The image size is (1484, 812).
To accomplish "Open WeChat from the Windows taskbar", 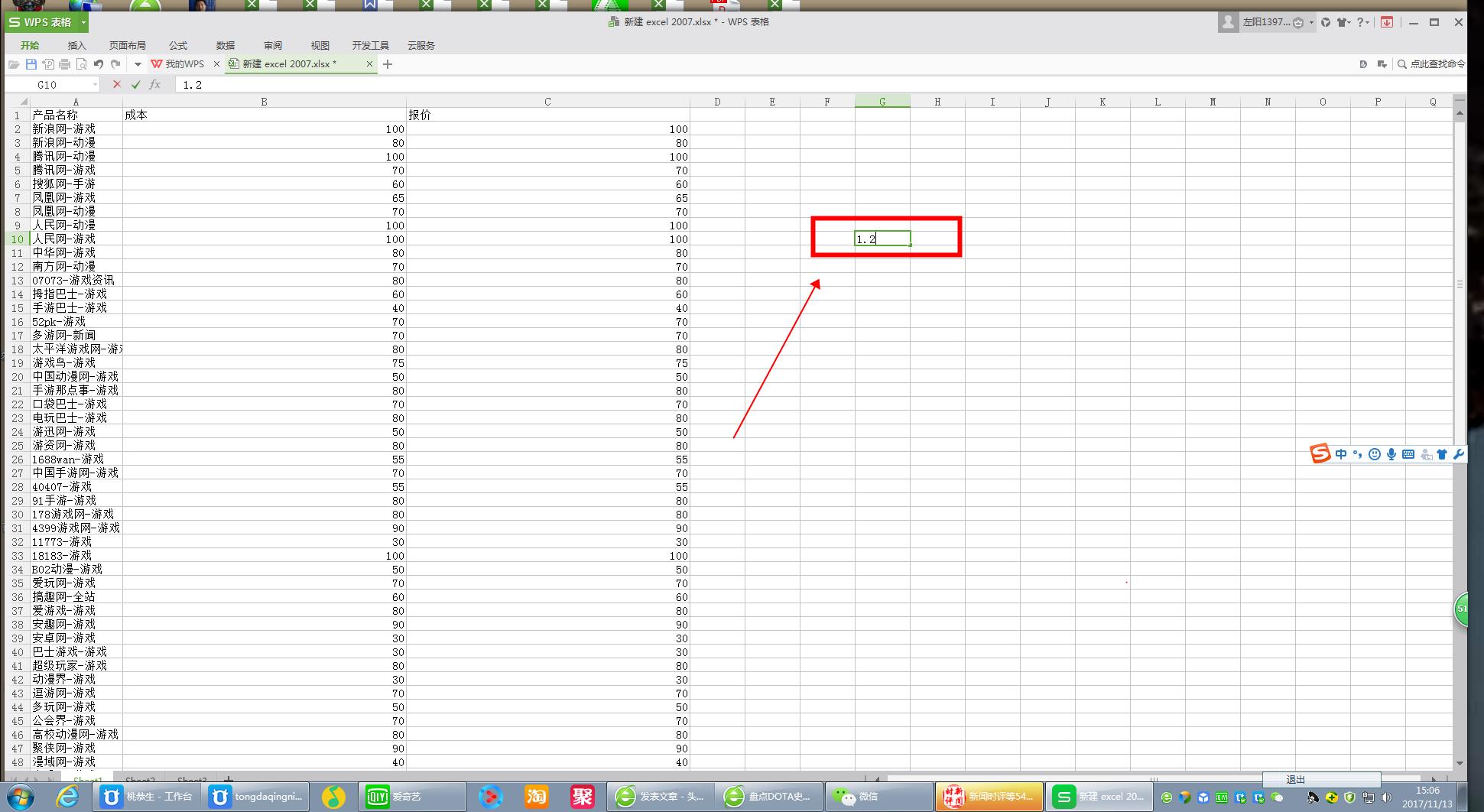I will [x=856, y=797].
